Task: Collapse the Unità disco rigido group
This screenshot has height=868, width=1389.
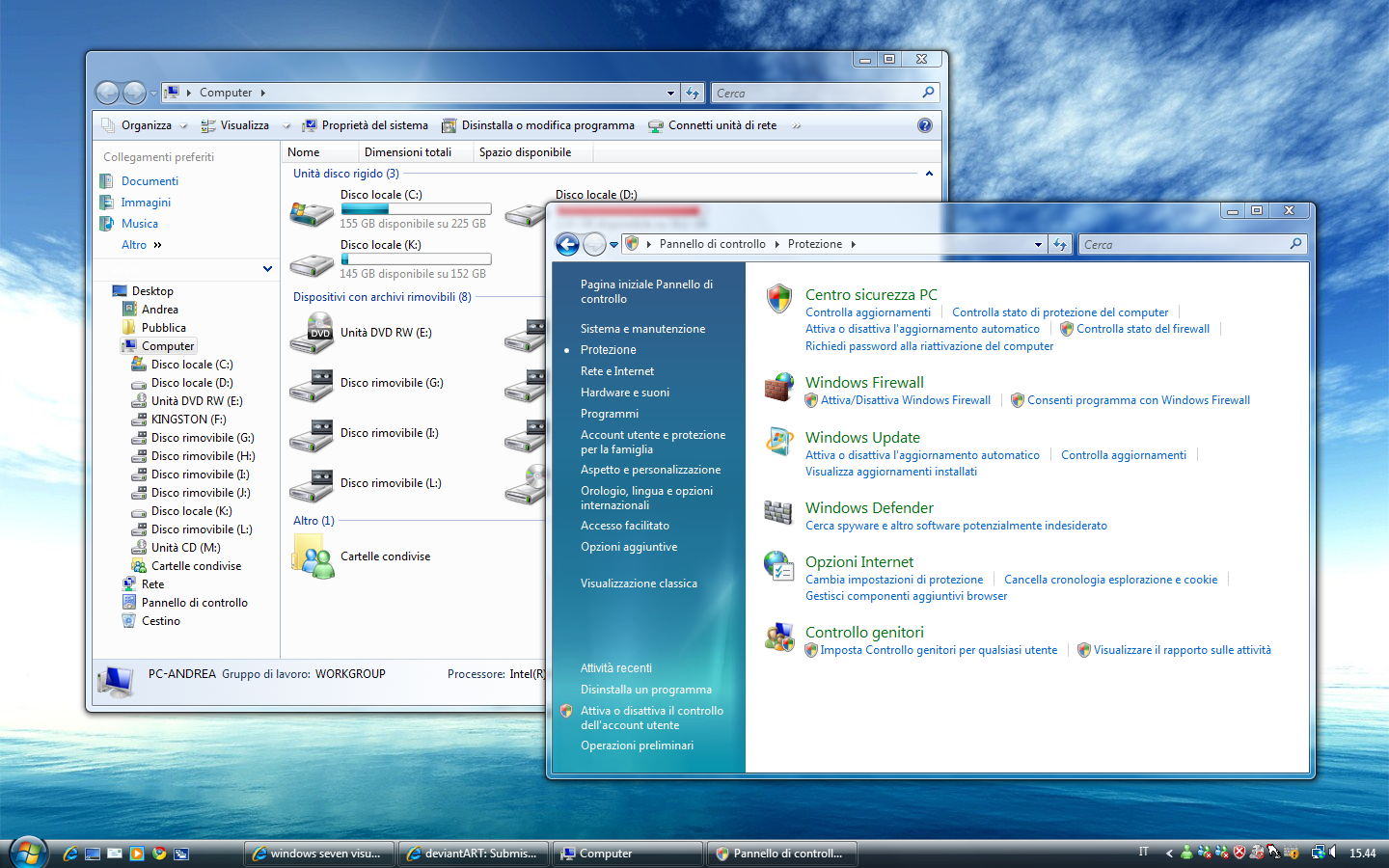Action: click(929, 174)
